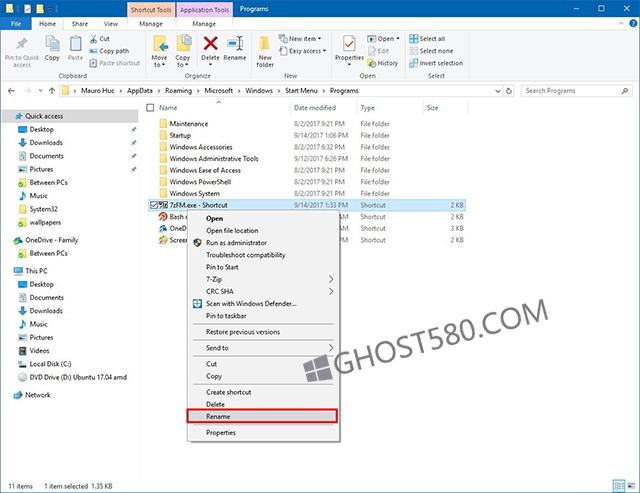Click the Rename icon in Organize group

coord(235,43)
